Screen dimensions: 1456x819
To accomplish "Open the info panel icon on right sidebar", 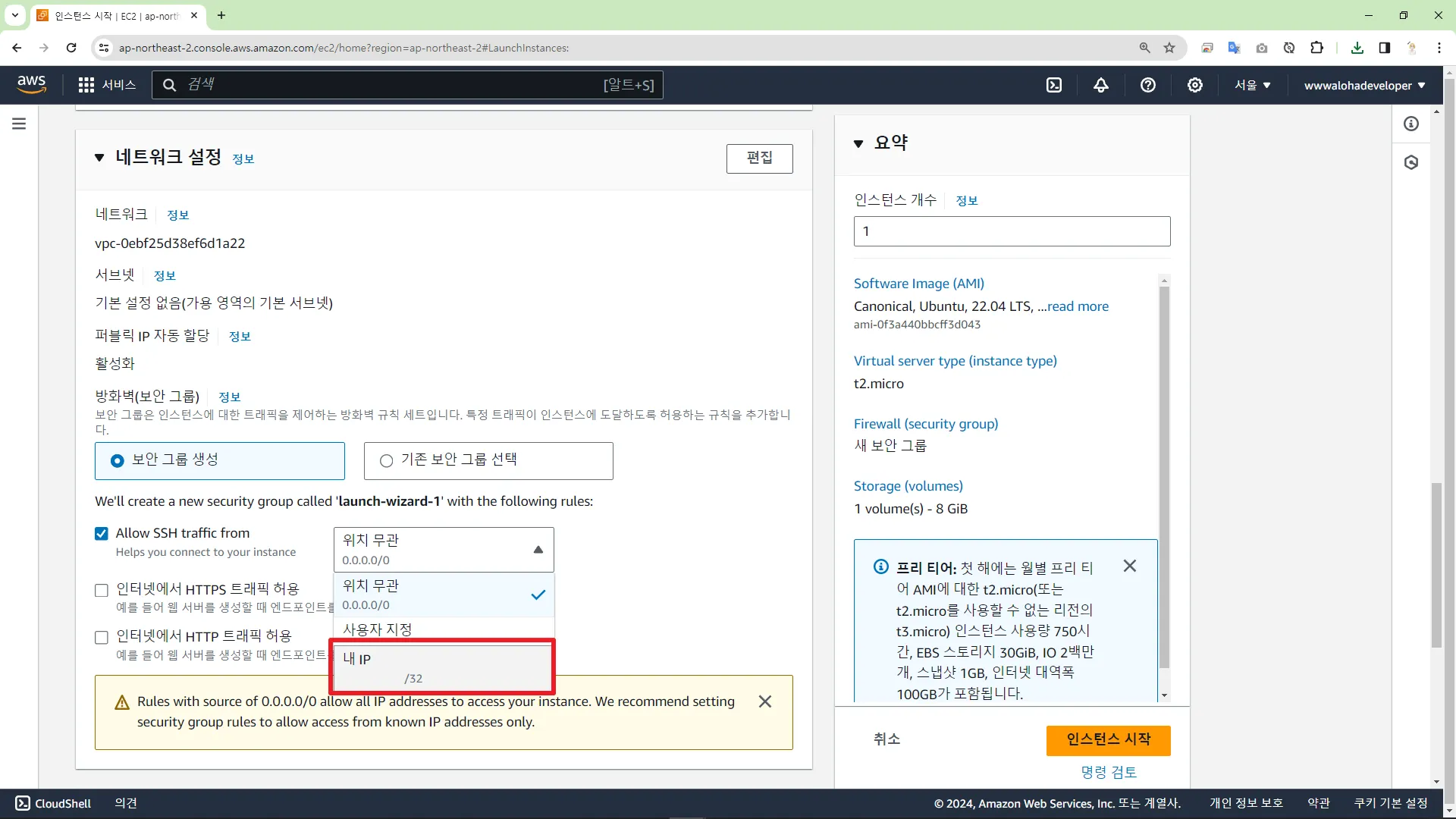I will [x=1411, y=124].
